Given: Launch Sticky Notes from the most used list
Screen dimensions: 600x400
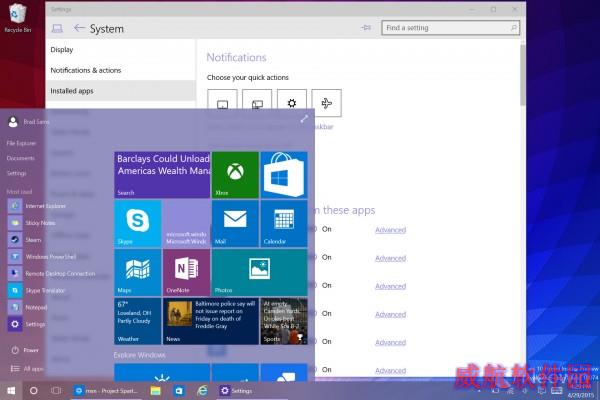Looking at the screenshot, I should pos(32,223).
